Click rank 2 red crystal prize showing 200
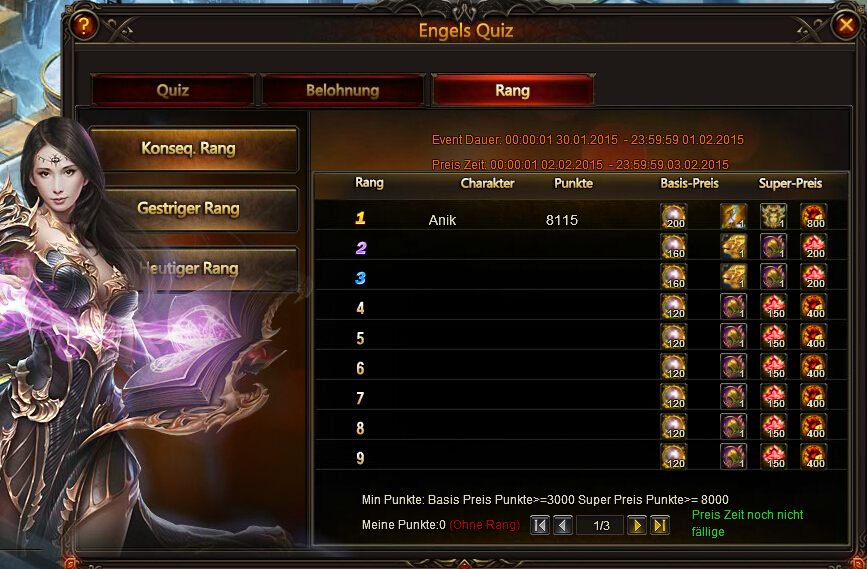 coord(813,246)
